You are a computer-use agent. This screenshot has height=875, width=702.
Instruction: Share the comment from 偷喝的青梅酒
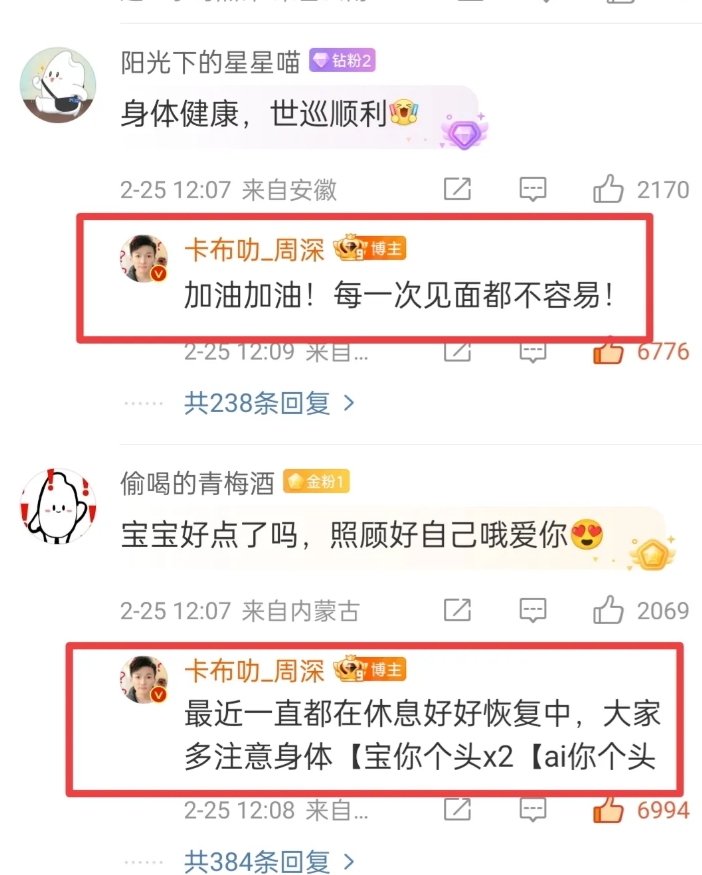click(457, 610)
